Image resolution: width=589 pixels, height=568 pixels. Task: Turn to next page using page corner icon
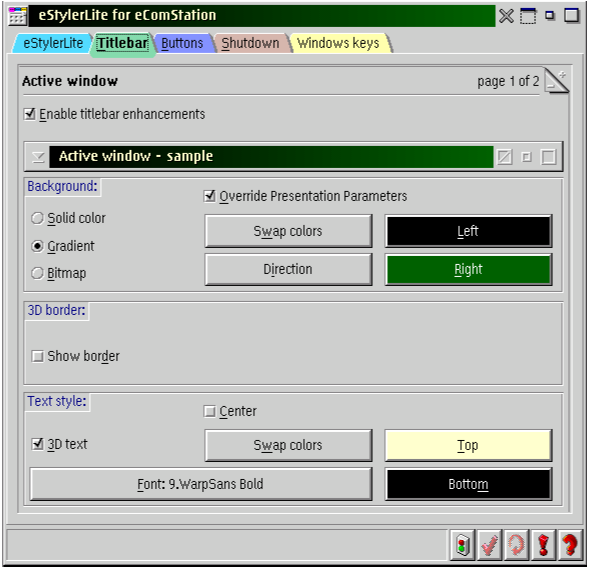557,80
